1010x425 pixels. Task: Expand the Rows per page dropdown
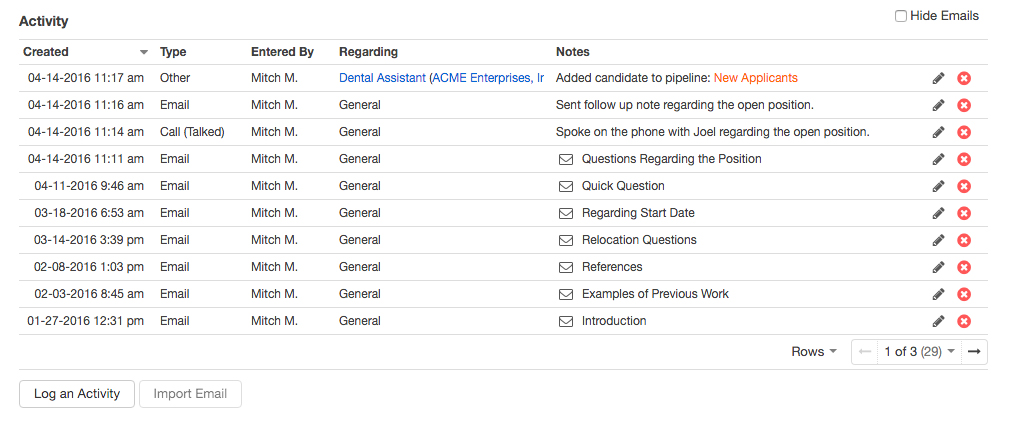tap(814, 352)
